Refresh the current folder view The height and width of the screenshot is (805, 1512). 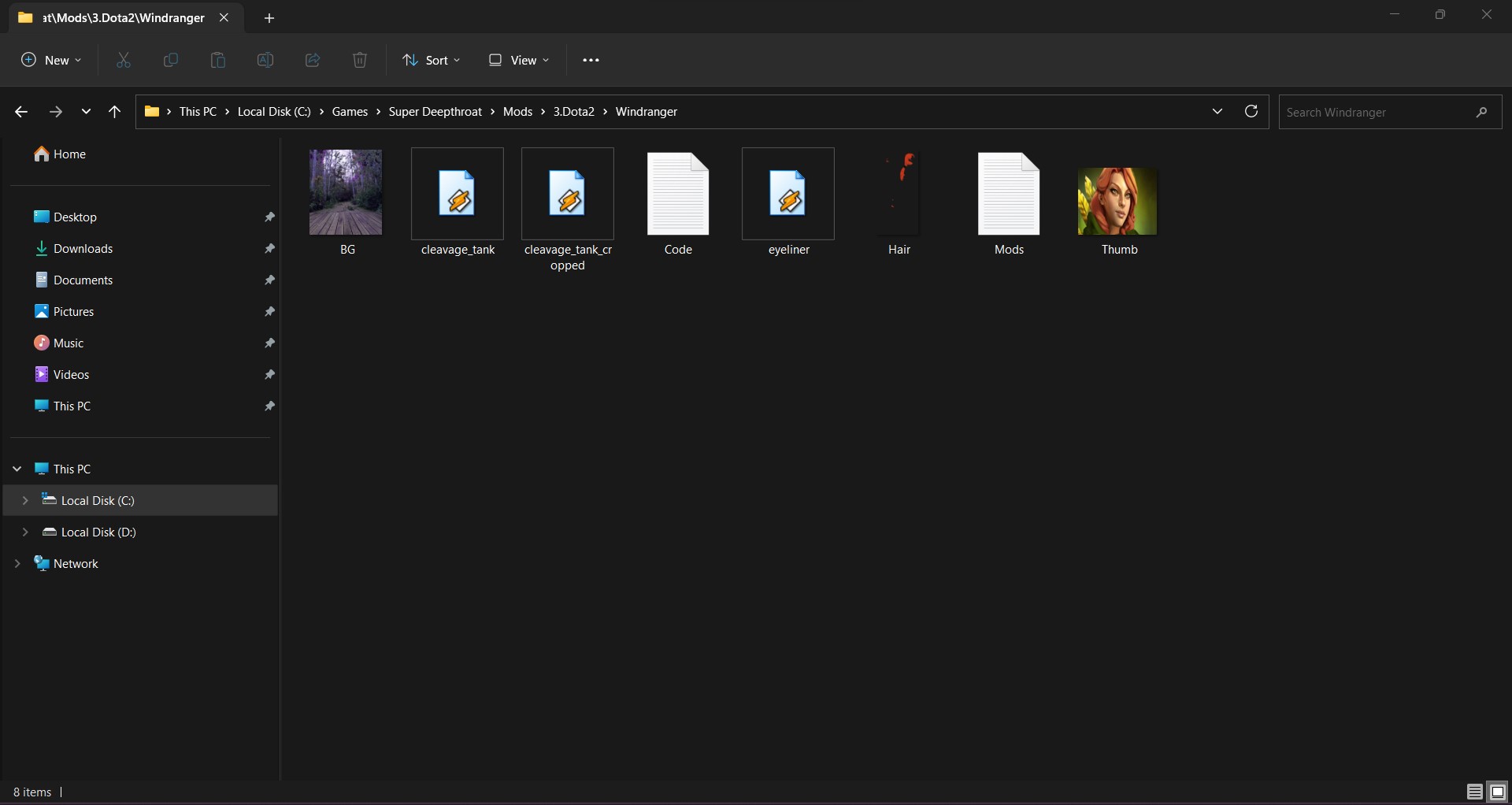[x=1251, y=112]
